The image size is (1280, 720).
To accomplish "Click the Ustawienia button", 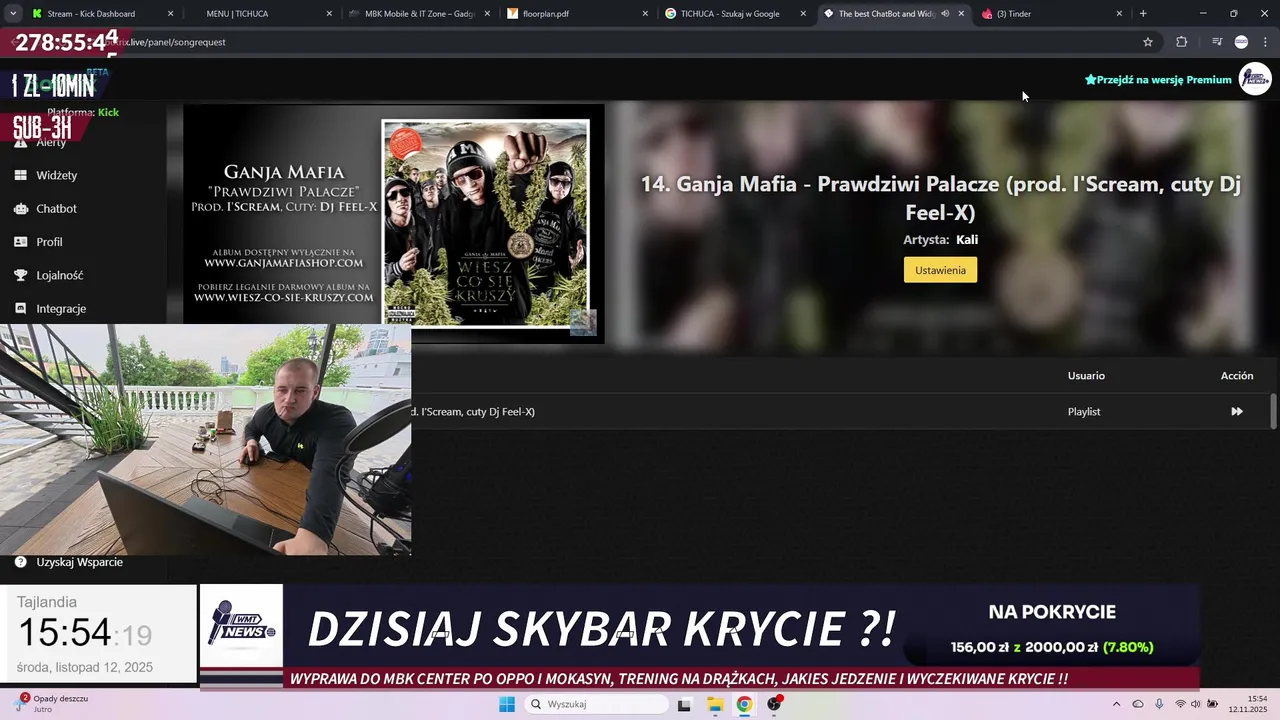I will (x=940, y=270).
